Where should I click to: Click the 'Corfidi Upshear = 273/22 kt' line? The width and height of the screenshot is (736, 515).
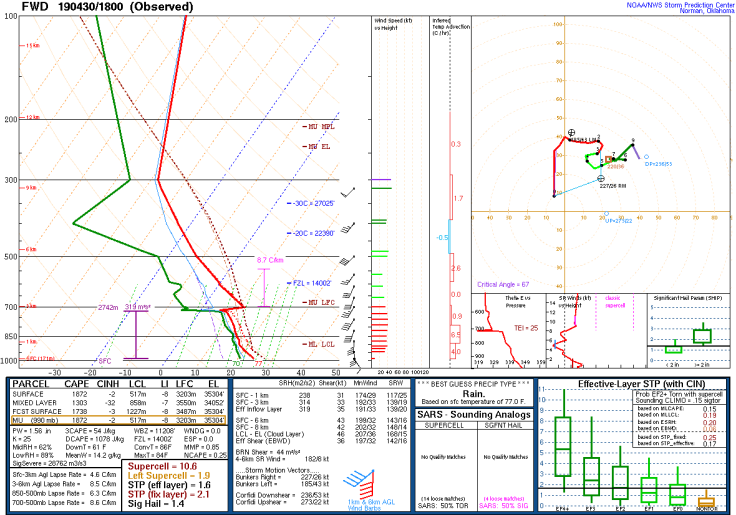282,502
